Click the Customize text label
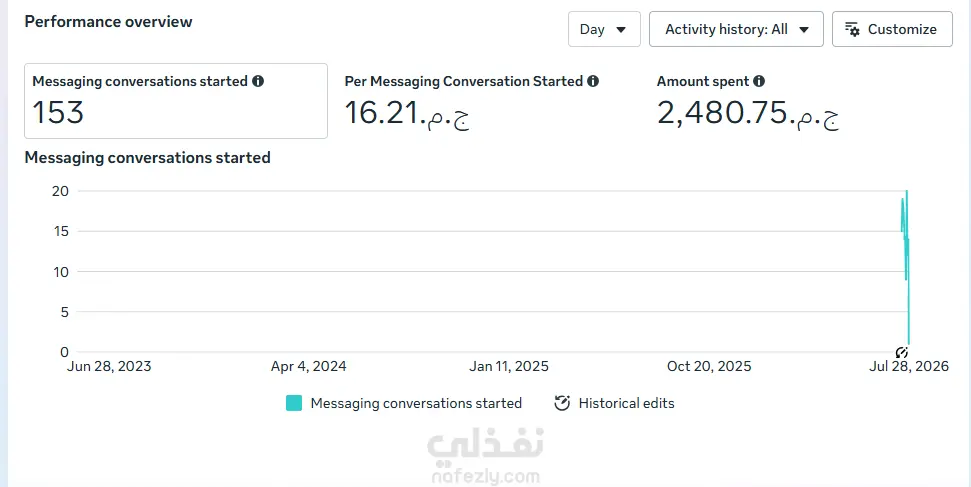Viewport: 971px width, 487px height. [x=902, y=29]
